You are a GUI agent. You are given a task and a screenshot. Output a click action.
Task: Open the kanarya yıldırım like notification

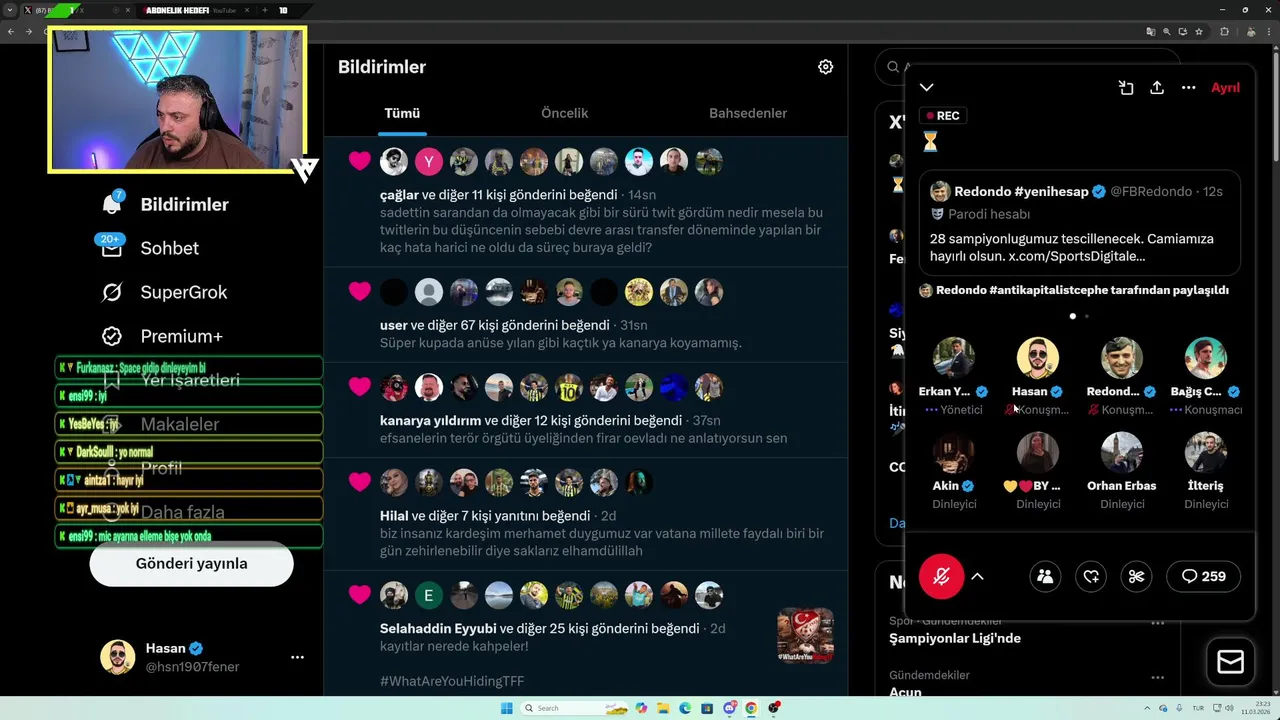[x=586, y=411]
